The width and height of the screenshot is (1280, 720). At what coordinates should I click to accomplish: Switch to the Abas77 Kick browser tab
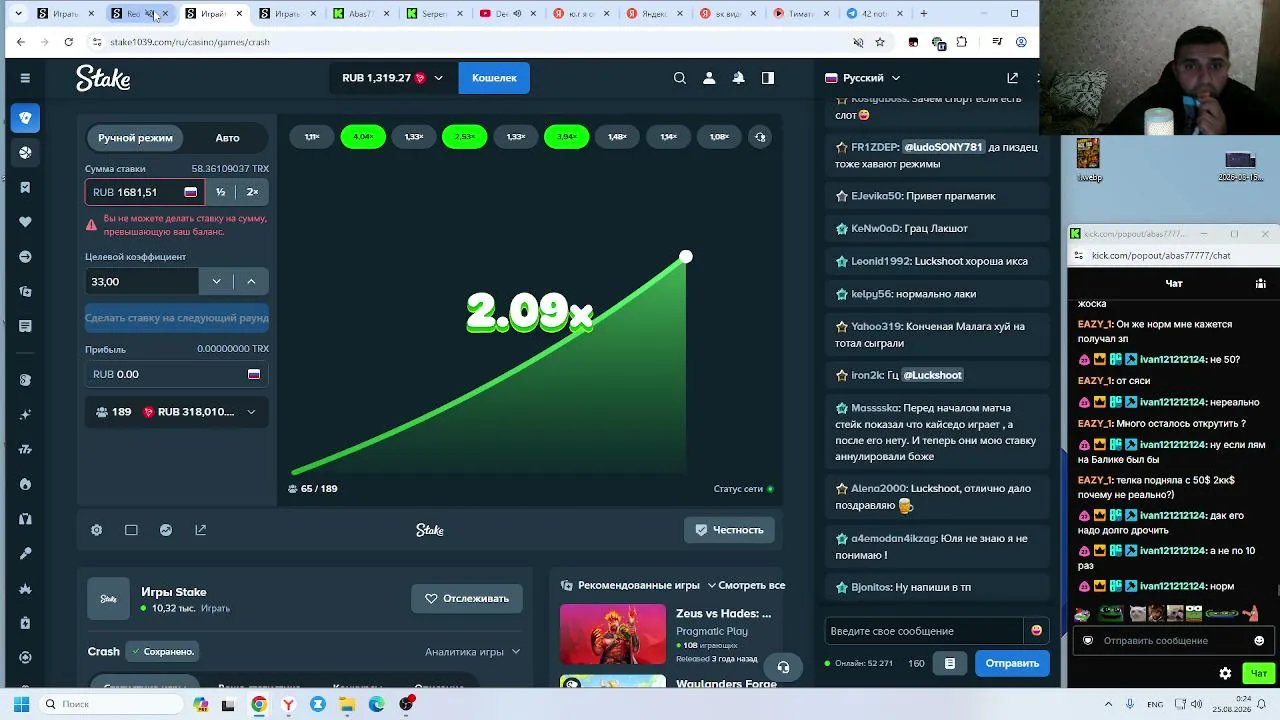[x=363, y=14]
